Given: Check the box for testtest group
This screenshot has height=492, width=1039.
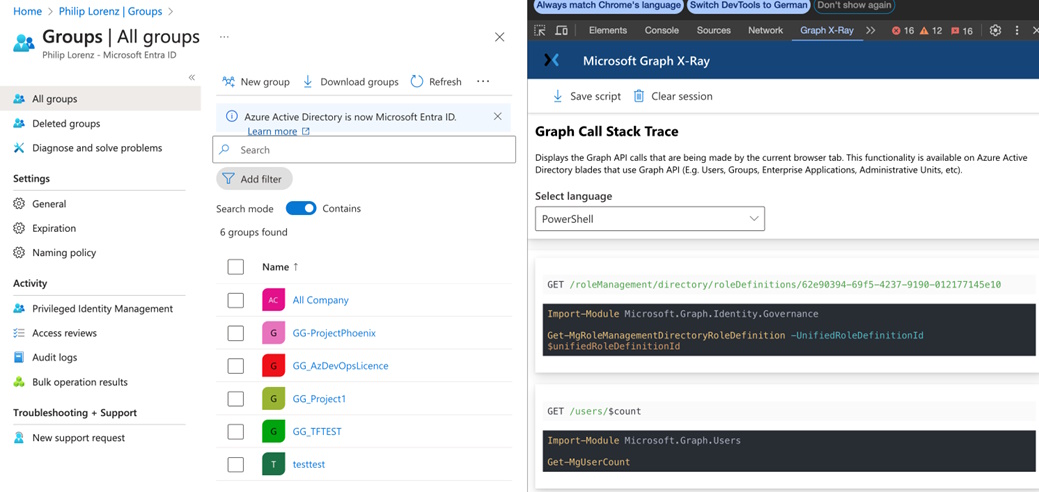Looking at the screenshot, I should pyautogui.click(x=235, y=464).
